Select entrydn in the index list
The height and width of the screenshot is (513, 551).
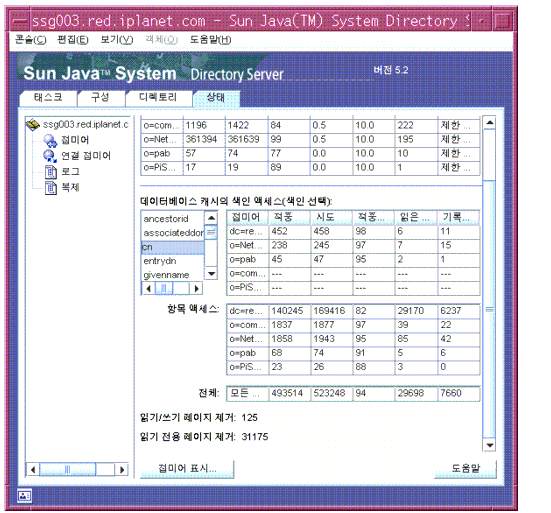coord(172,261)
